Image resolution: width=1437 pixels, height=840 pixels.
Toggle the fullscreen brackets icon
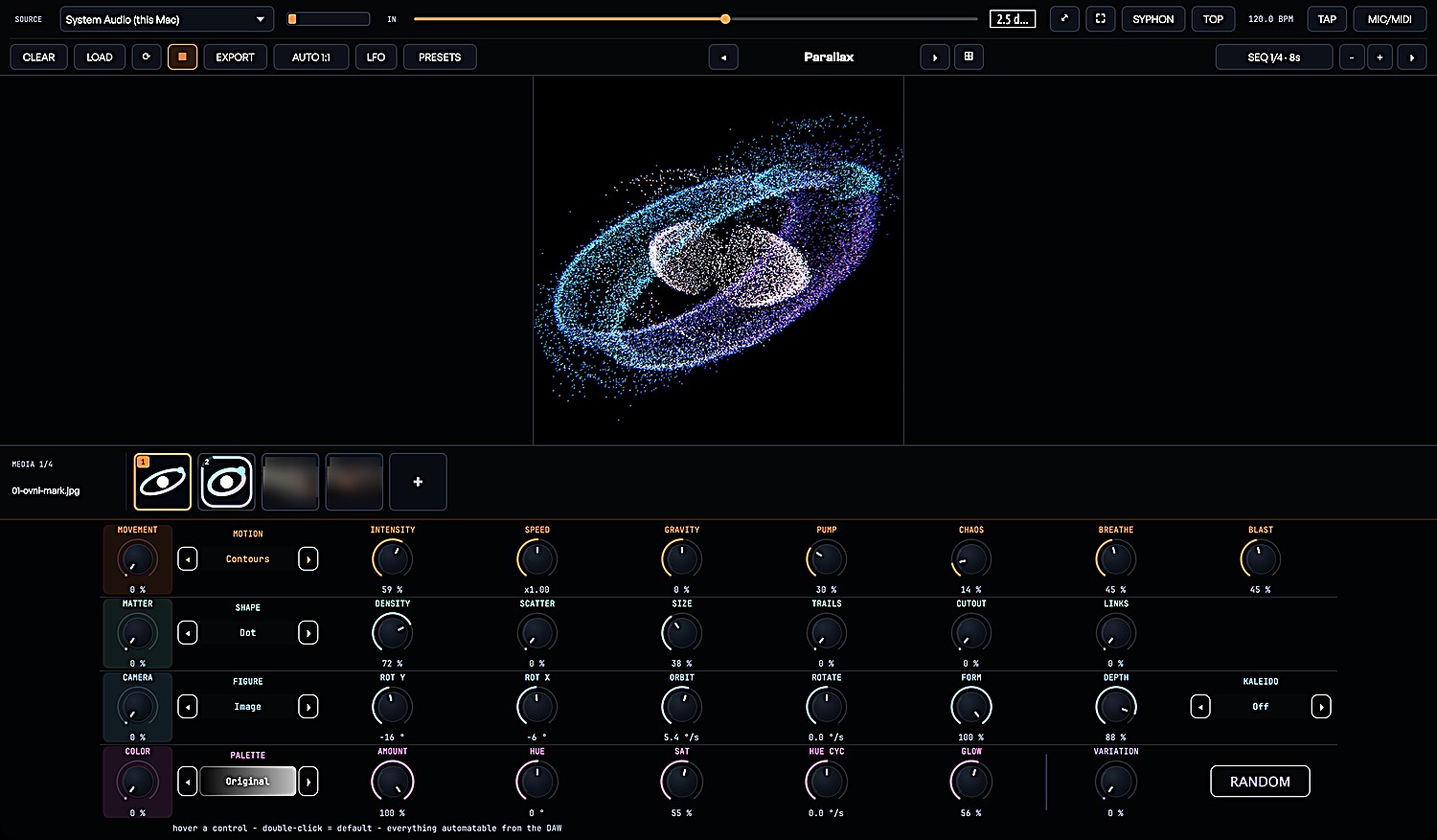click(x=1101, y=19)
